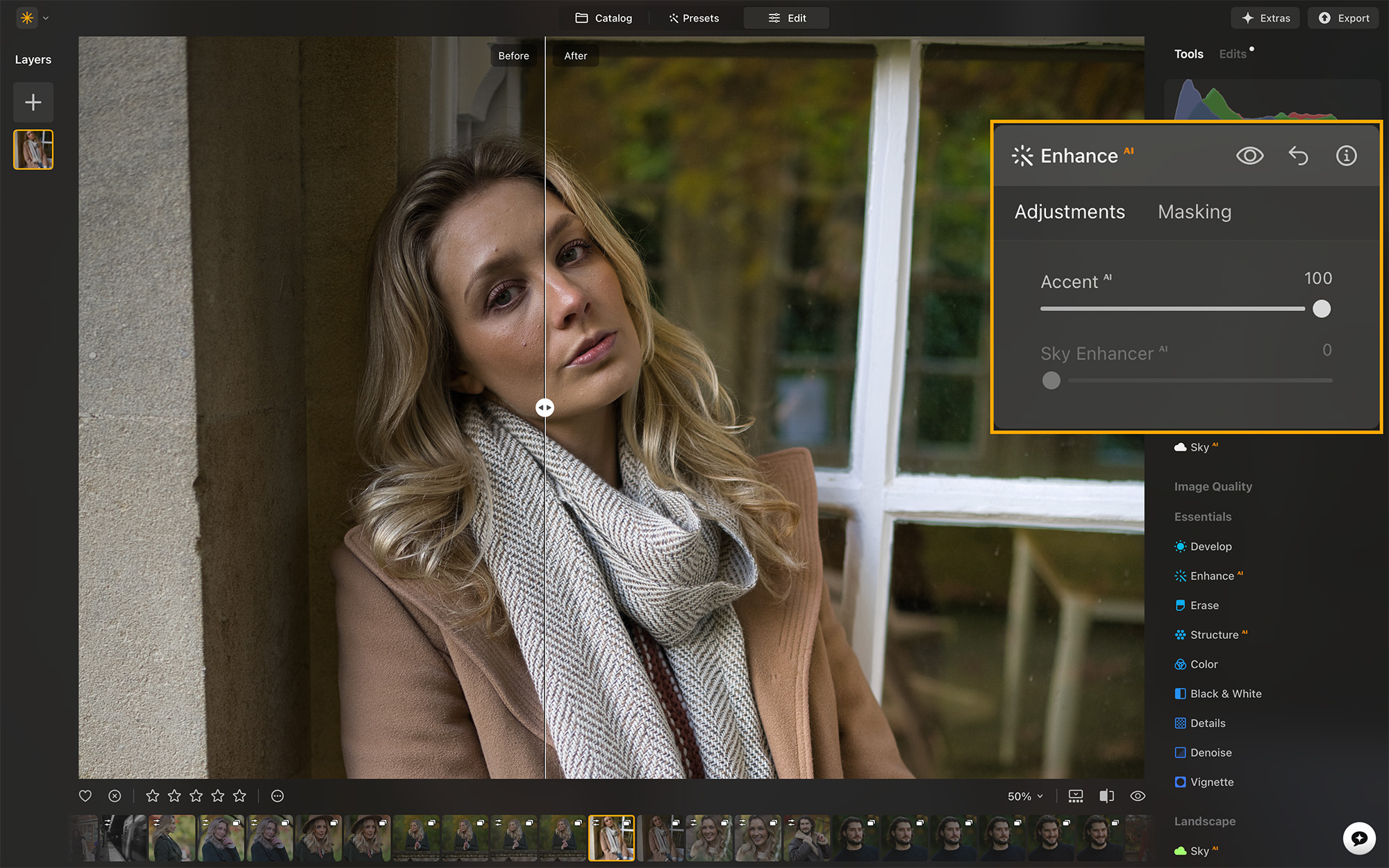Reset Enhance adjustments with undo arrow
Viewport: 1389px width, 868px height.
(x=1299, y=156)
